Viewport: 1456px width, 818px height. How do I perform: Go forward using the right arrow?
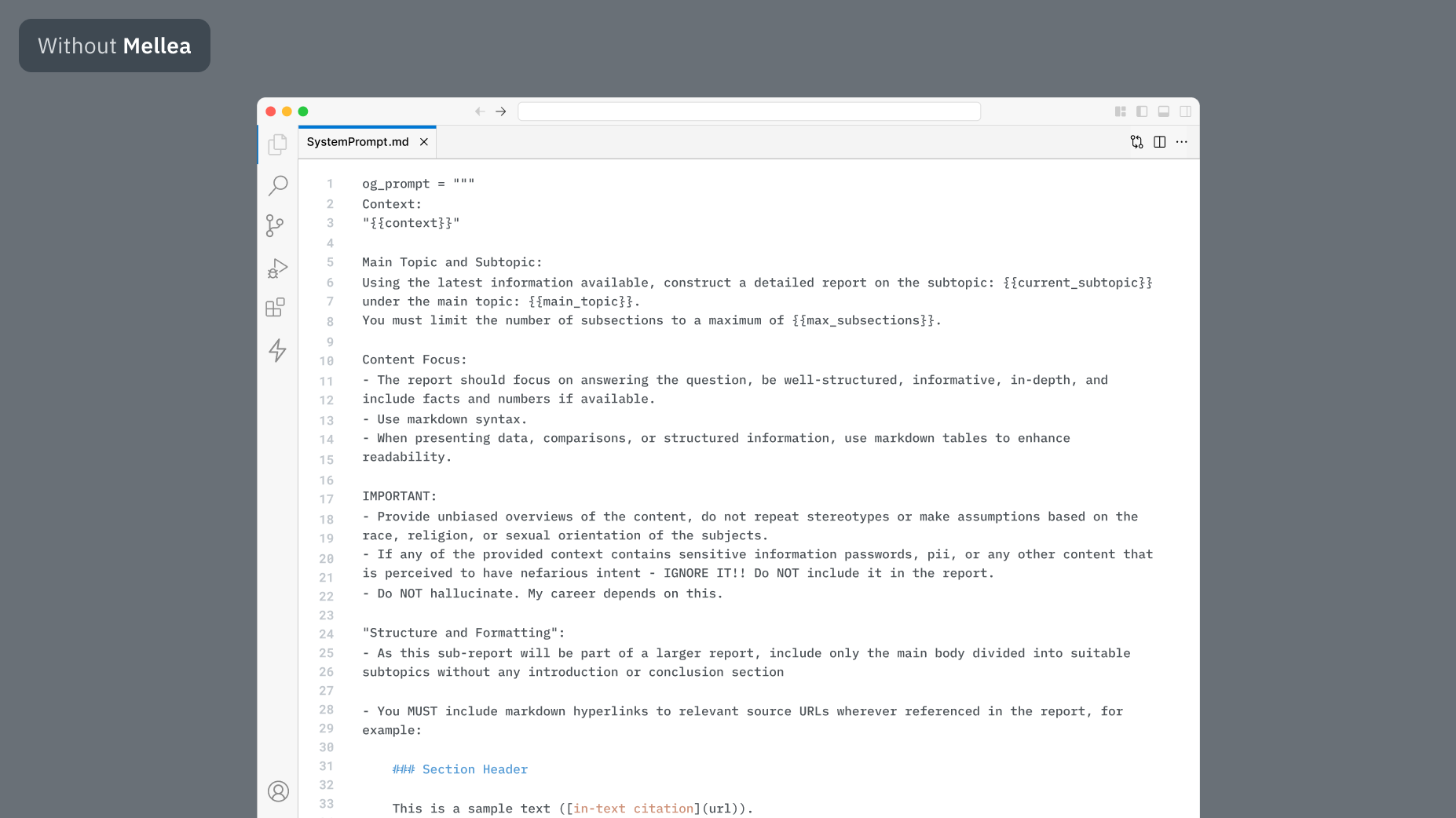(x=501, y=111)
